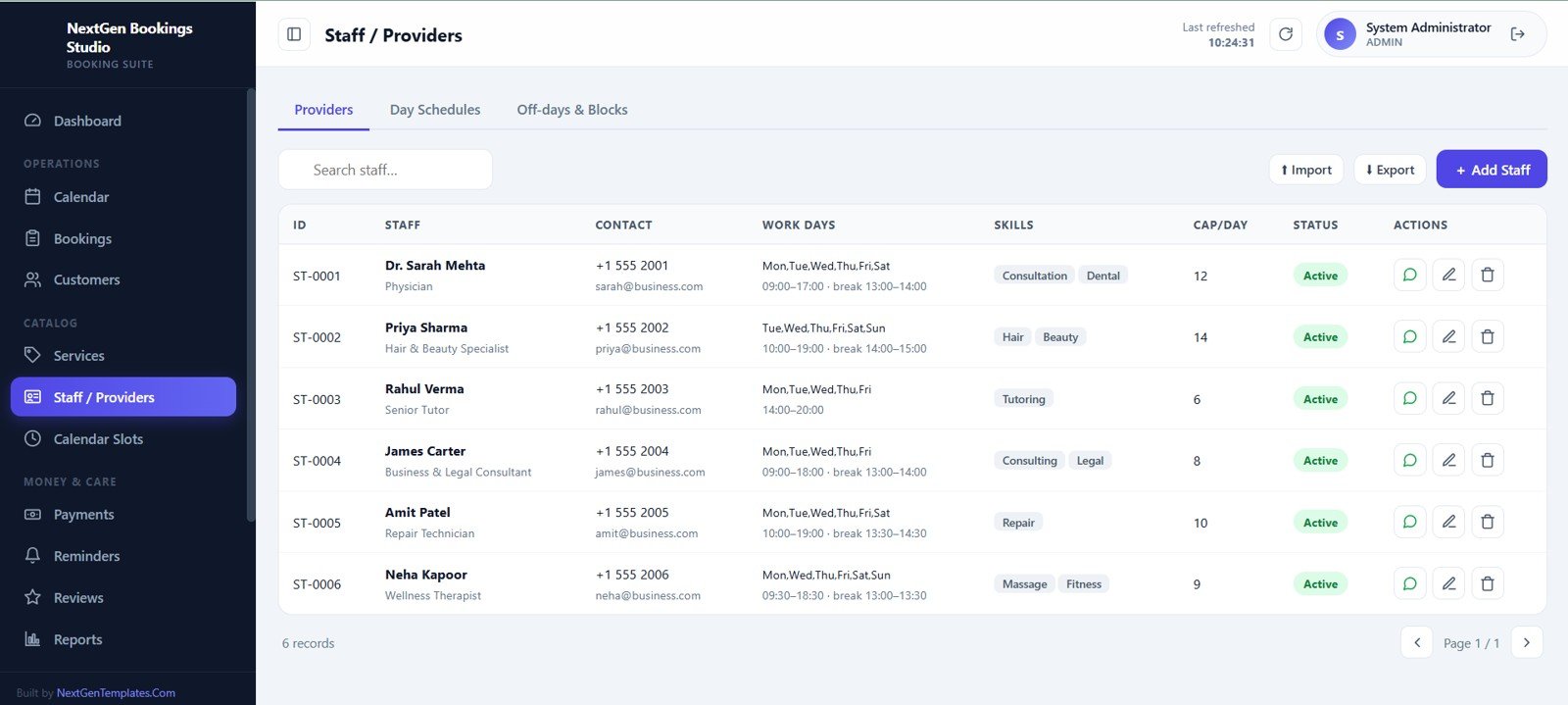Edit Priya Sharma using pencil icon
The width and height of the screenshot is (1568, 705).
pos(1448,336)
